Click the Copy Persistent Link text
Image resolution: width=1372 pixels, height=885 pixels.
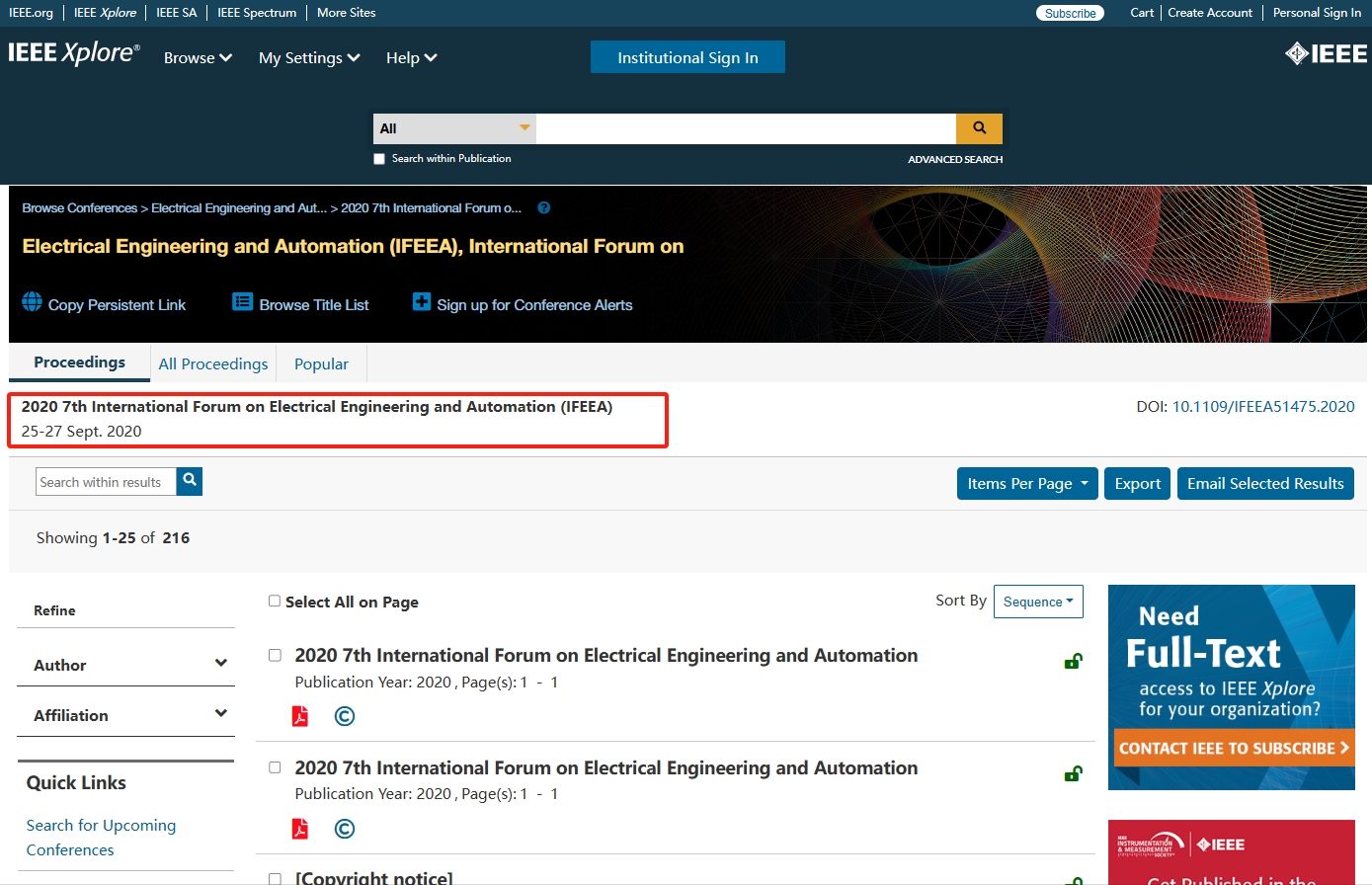[117, 305]
